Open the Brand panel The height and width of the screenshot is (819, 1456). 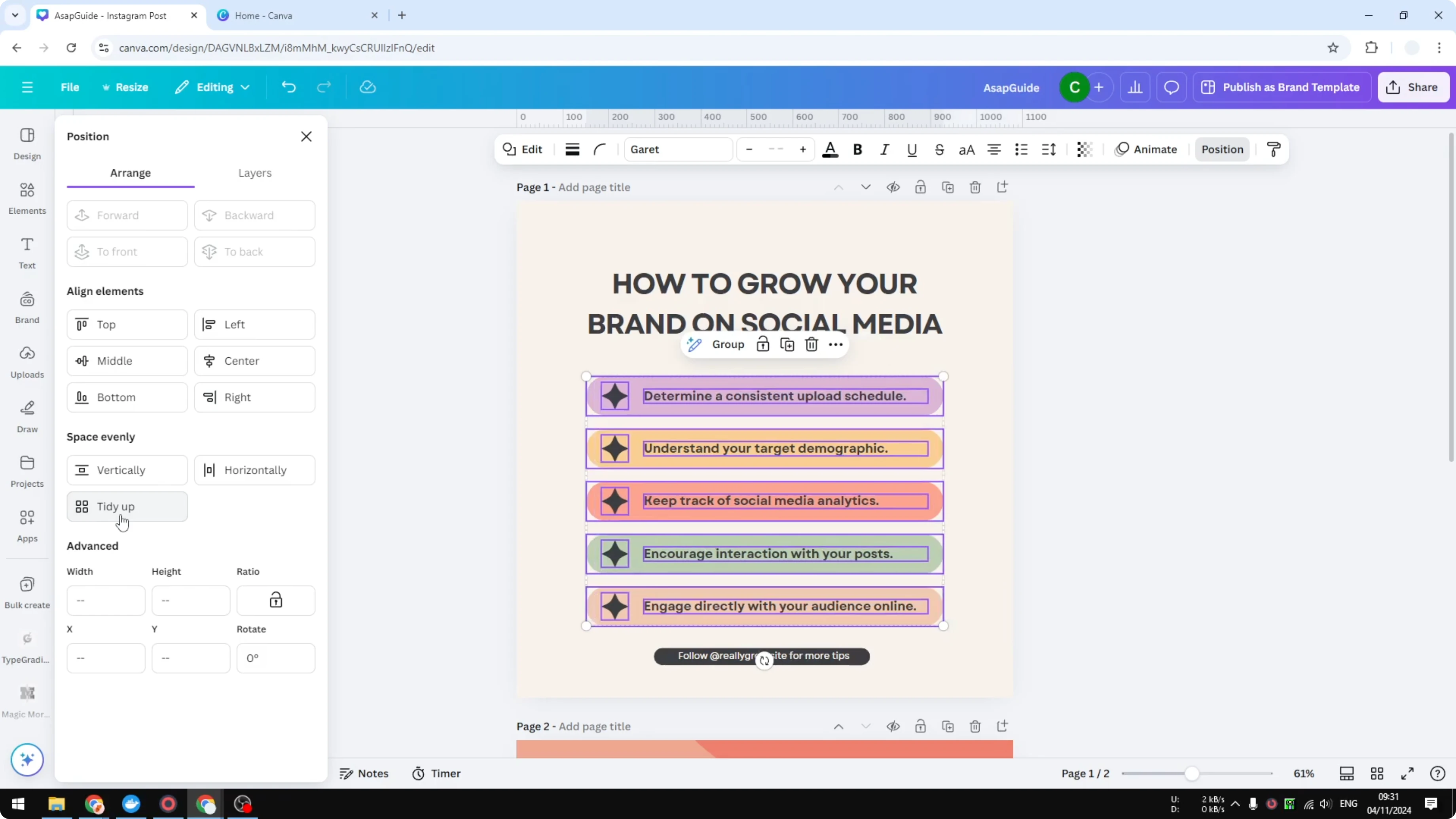(27, 307)
